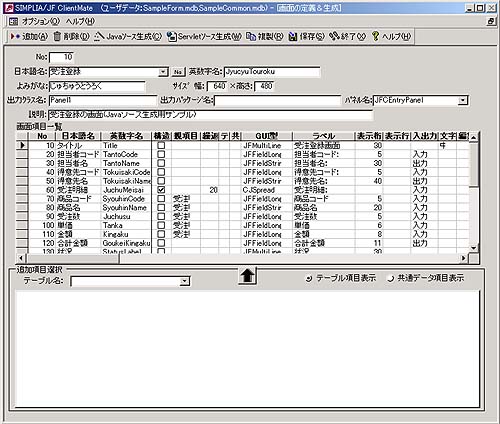The image size is (500, 424).
Task: Open the テーブル名 dropdown list
Action: click(184, 281)
